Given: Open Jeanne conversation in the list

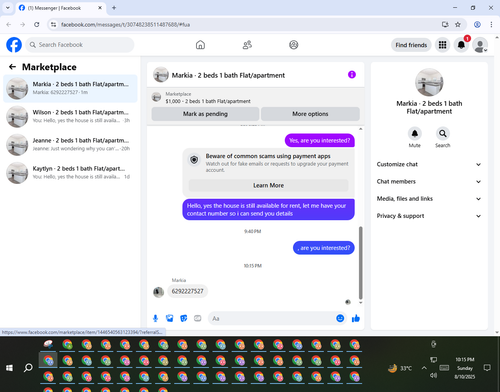Looking at the screenshot, I should 70,145.
